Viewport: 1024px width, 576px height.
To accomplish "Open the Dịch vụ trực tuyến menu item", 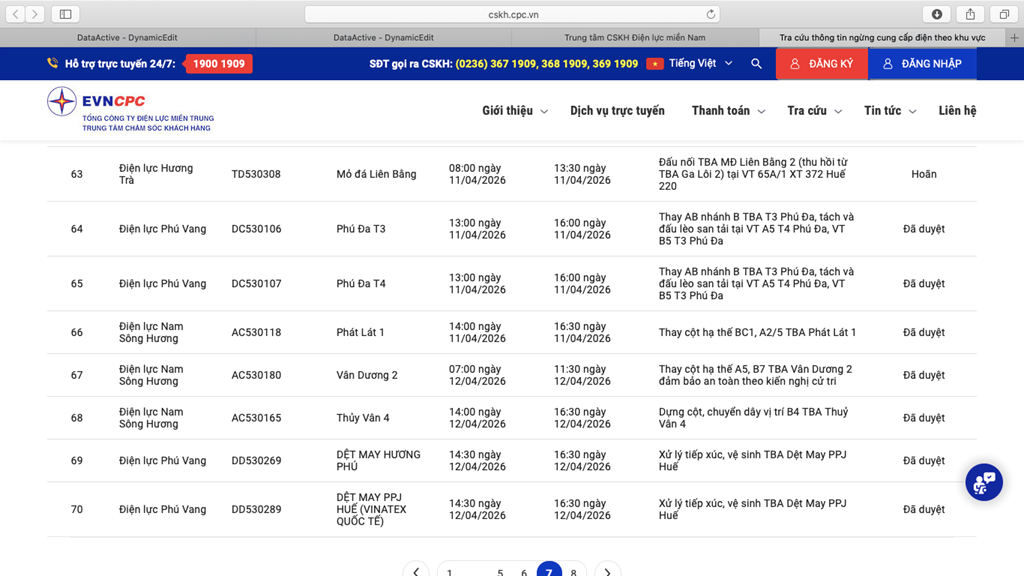I will click(617, 111).
